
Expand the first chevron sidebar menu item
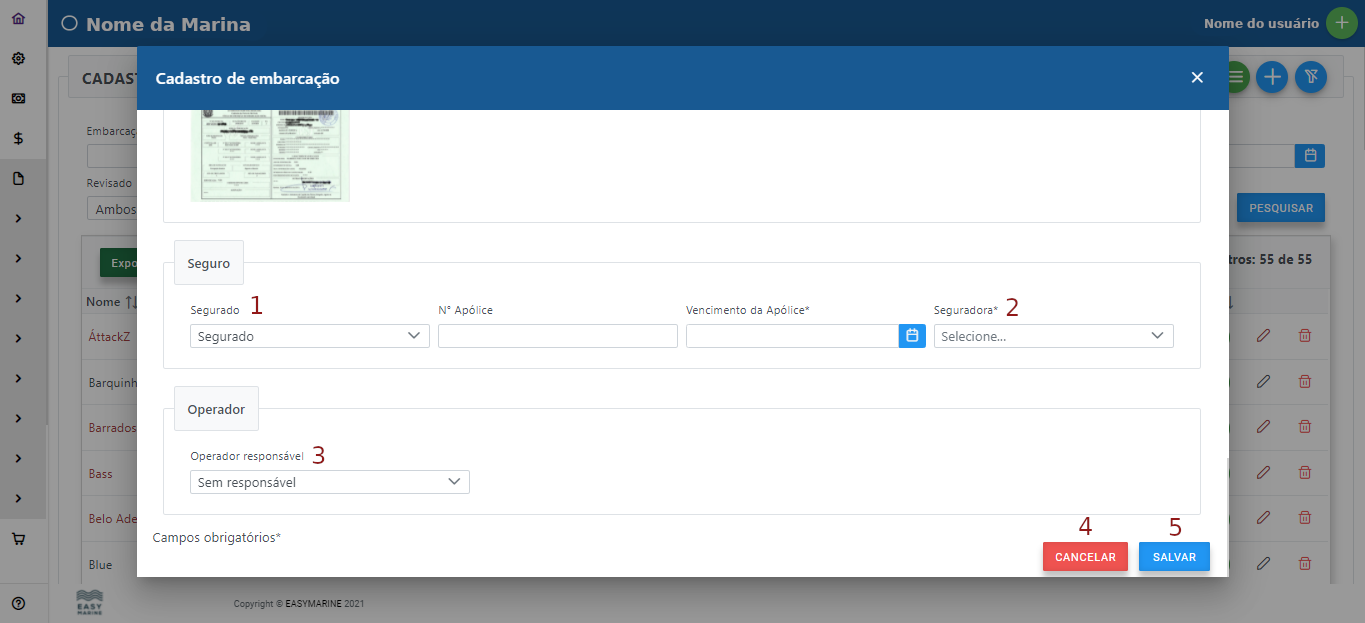[18, 218]
